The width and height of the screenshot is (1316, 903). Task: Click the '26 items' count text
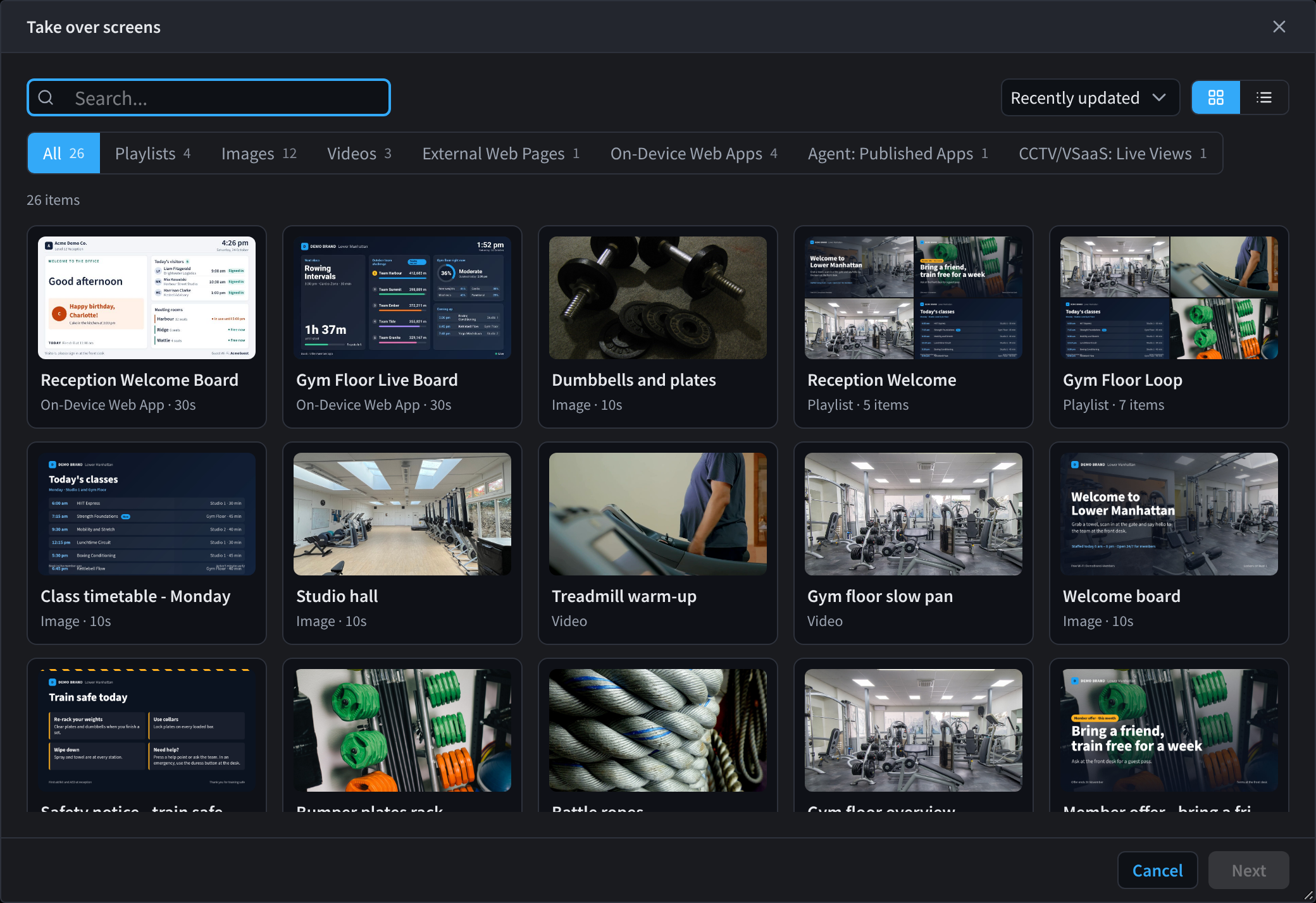tap(53, 200)
